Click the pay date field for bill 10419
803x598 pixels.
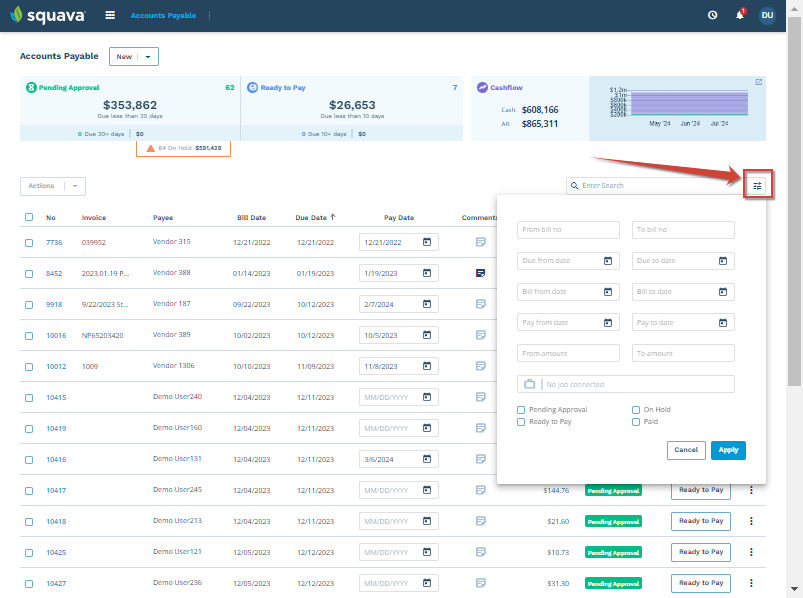point(399,428)
